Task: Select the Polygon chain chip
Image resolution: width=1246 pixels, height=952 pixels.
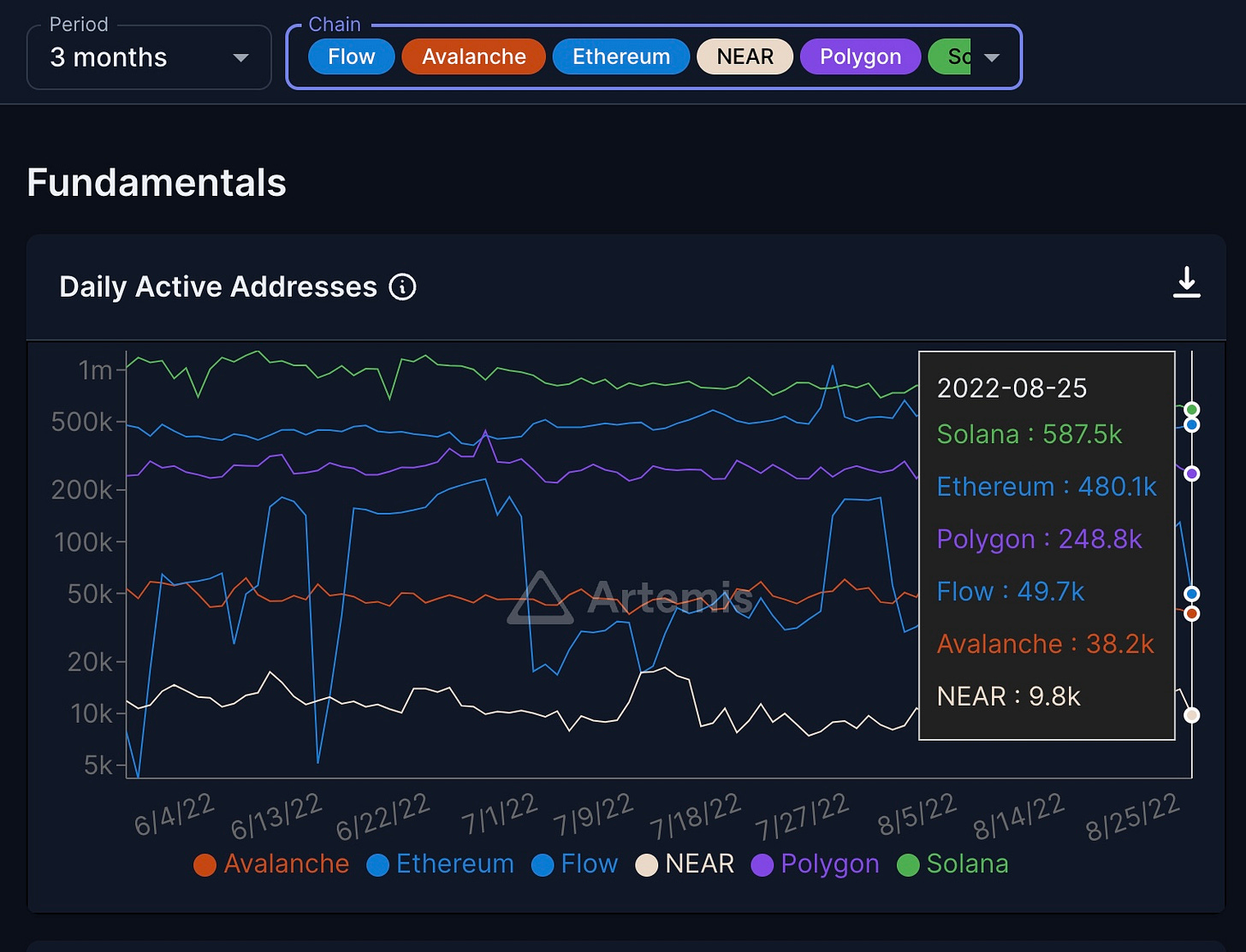Action: (860, 56)
